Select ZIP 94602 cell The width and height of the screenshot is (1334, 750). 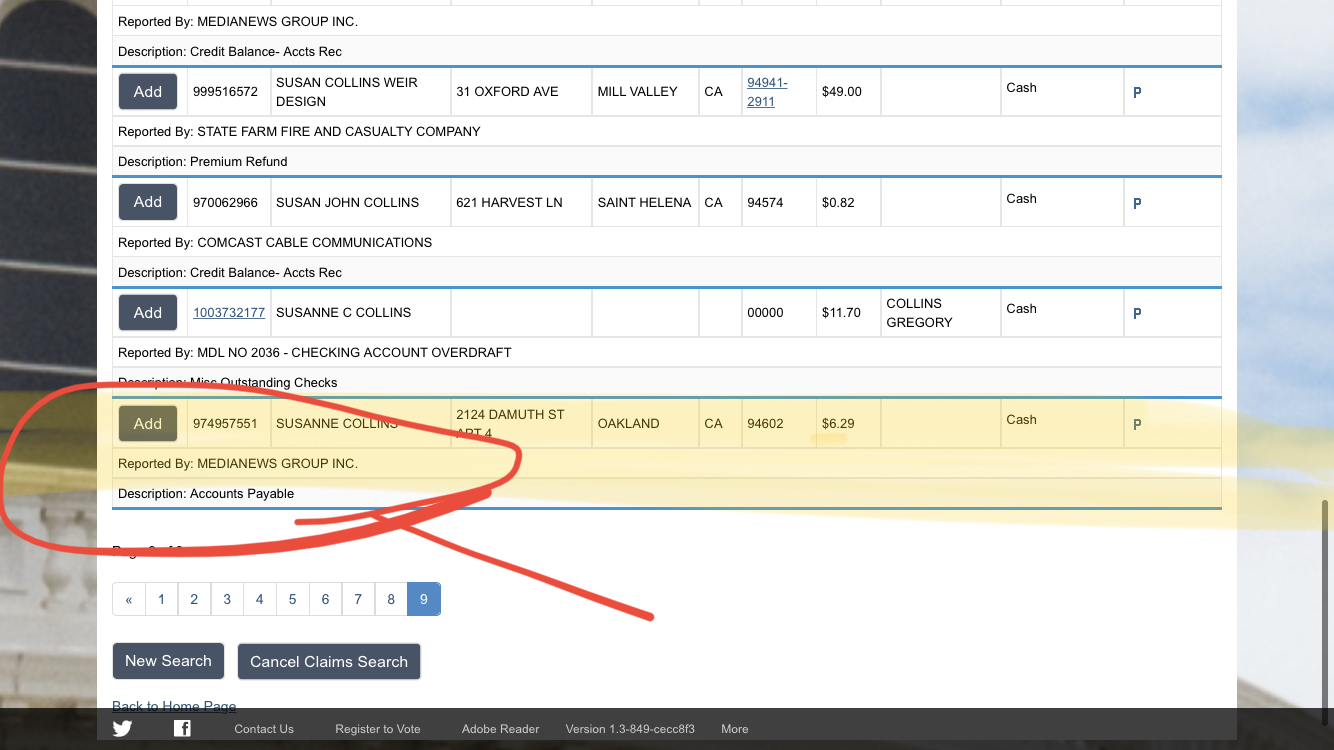779,423
